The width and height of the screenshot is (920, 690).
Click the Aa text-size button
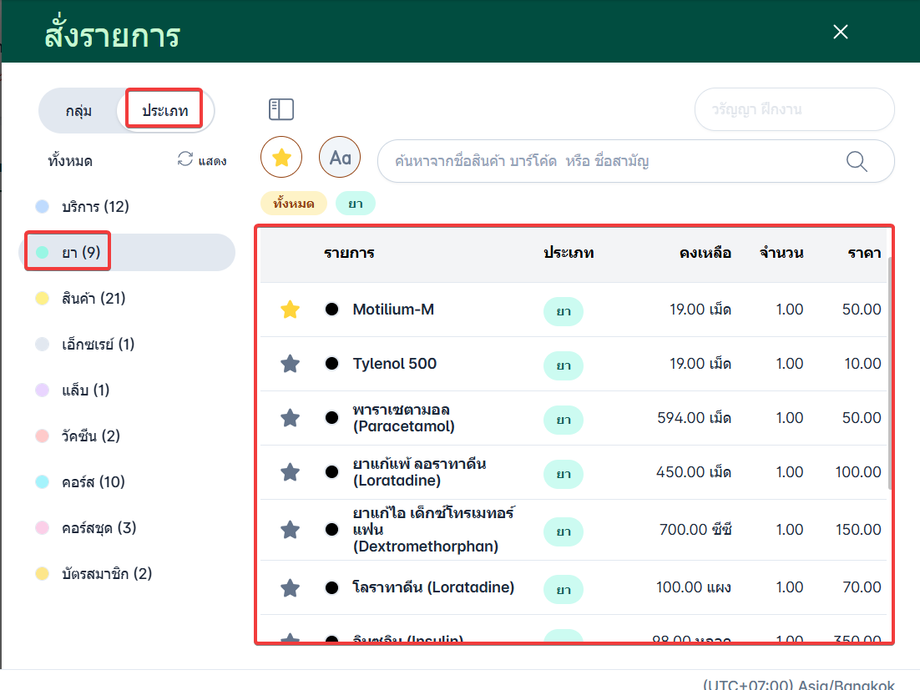[340, 158]
